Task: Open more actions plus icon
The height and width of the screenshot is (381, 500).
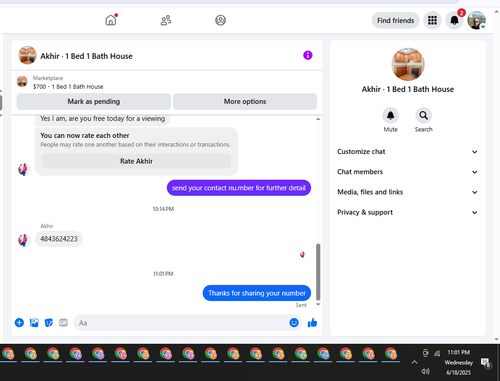Action: click(19, 323)
